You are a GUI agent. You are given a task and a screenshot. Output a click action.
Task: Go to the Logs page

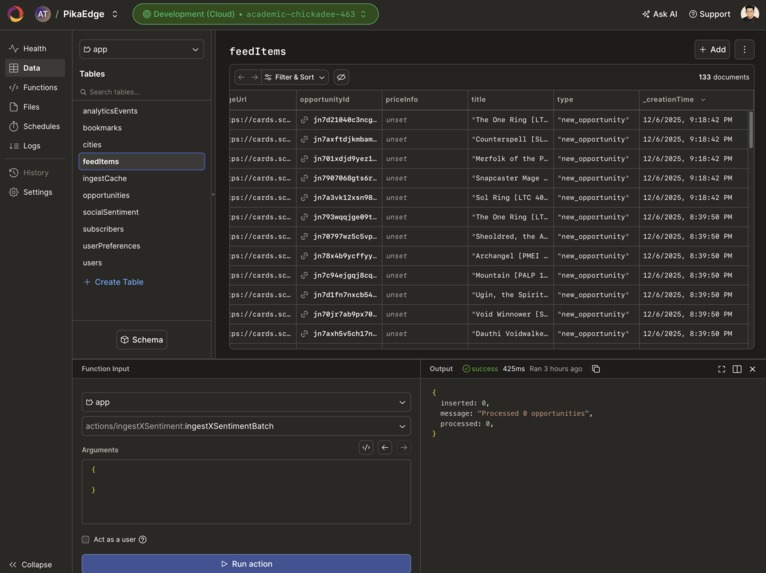34,146
